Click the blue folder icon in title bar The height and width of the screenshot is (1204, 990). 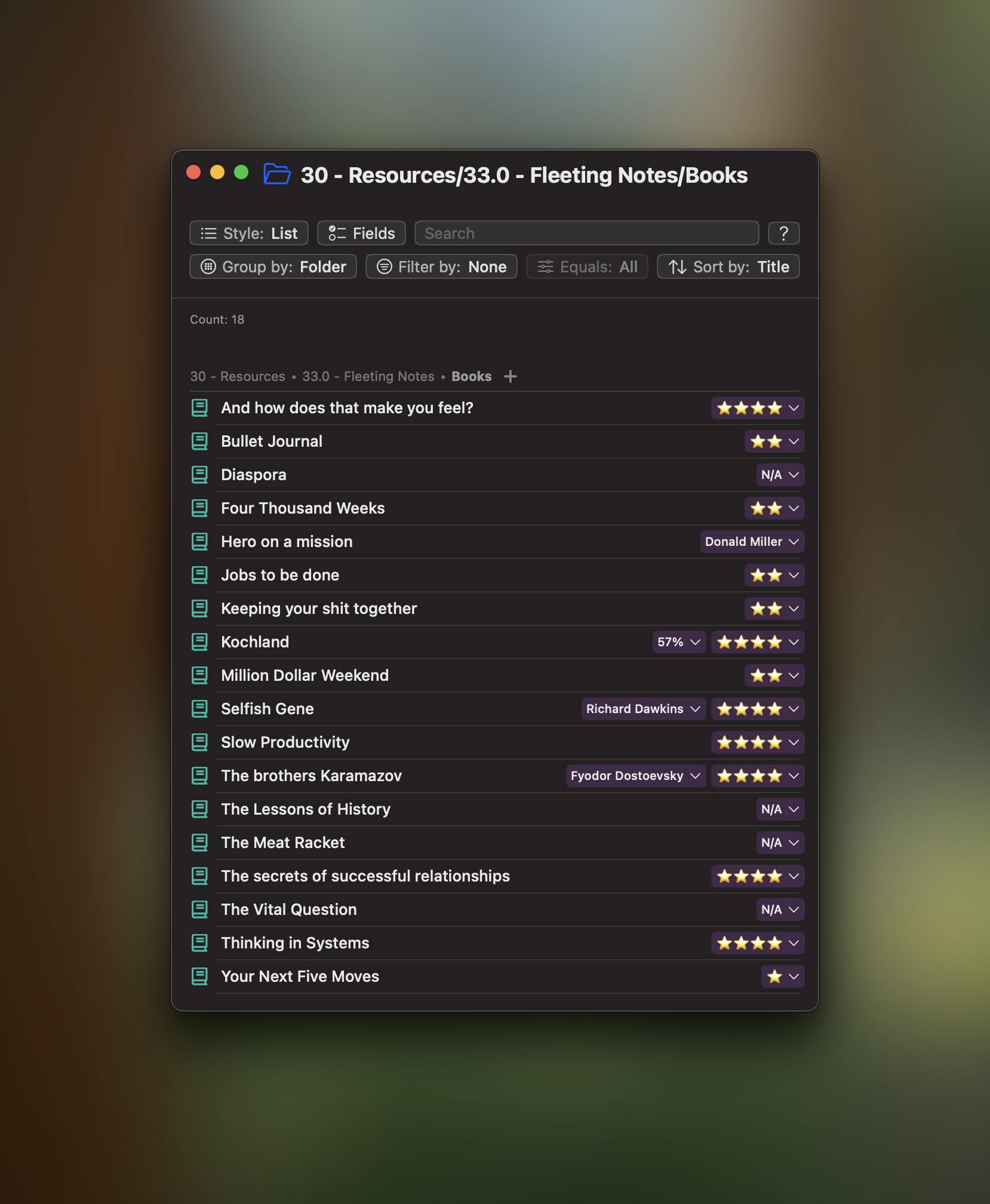click(x=277, y=174)
